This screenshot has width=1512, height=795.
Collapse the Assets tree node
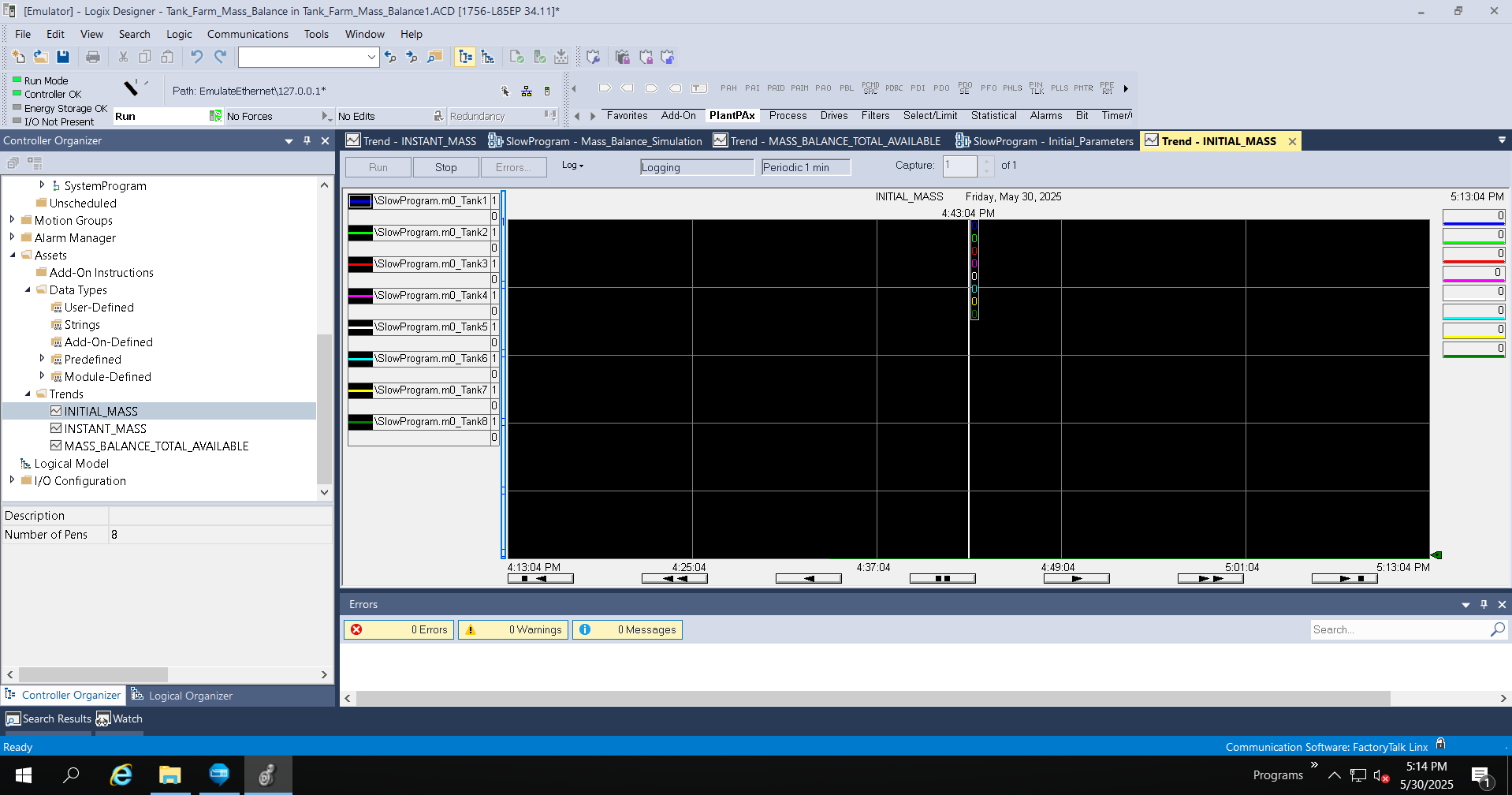coord(12,255)
